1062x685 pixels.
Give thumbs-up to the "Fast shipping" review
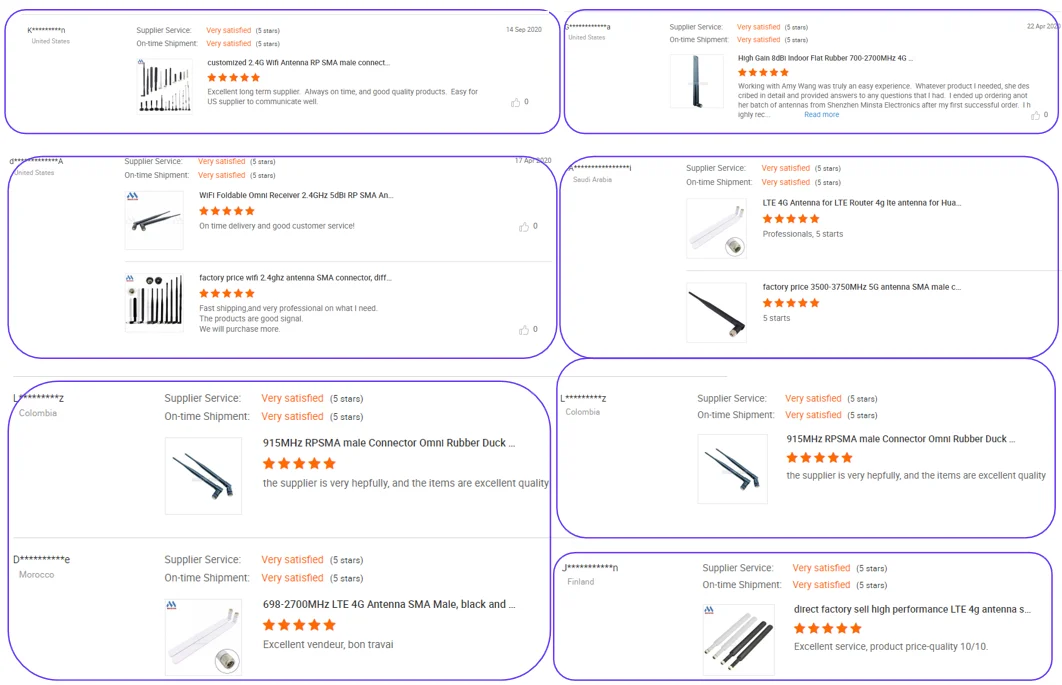(x=524, y=329)
